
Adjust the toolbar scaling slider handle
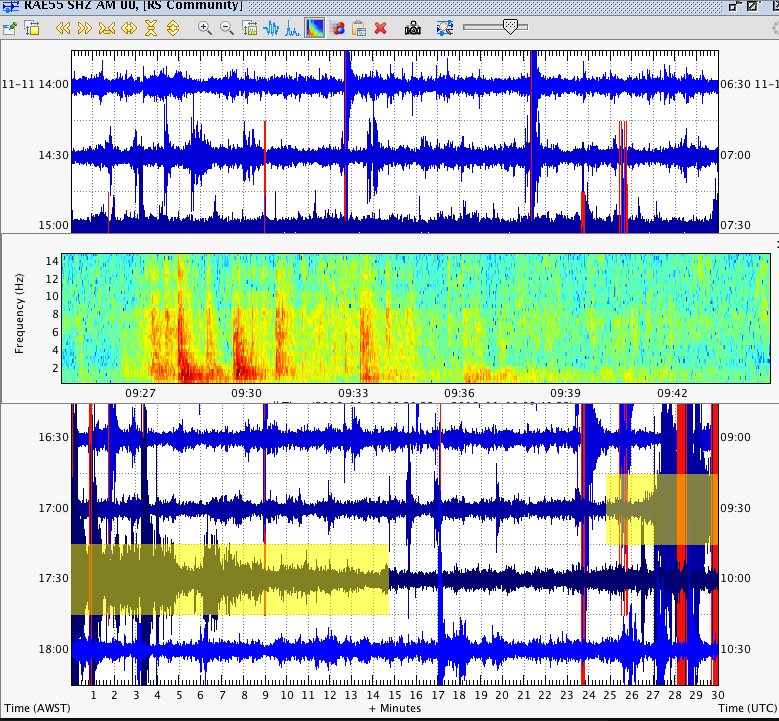[510, 26]
